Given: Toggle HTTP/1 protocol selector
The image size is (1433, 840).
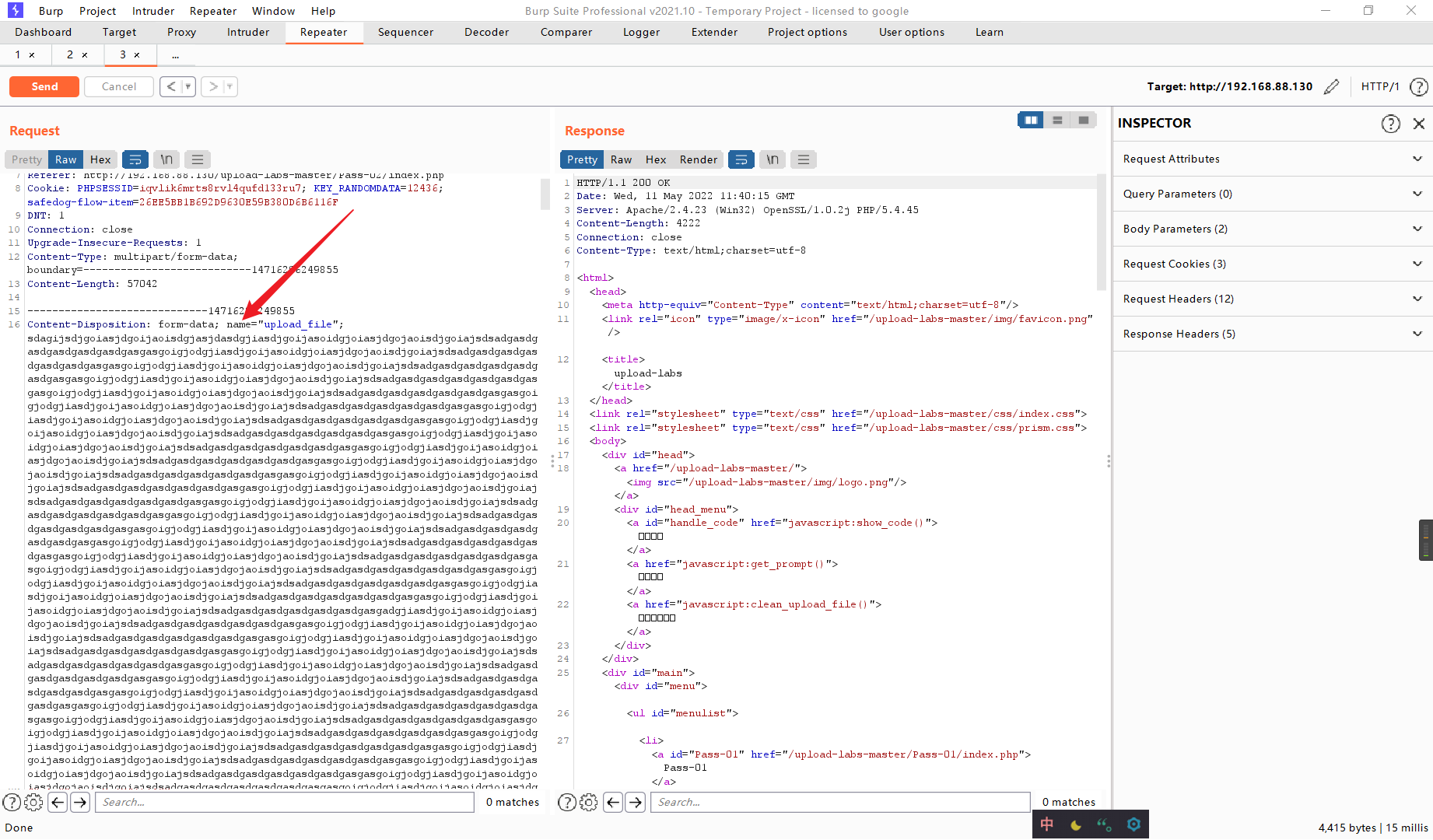Looking at the screenshot, I should (x=1380, y=86).
